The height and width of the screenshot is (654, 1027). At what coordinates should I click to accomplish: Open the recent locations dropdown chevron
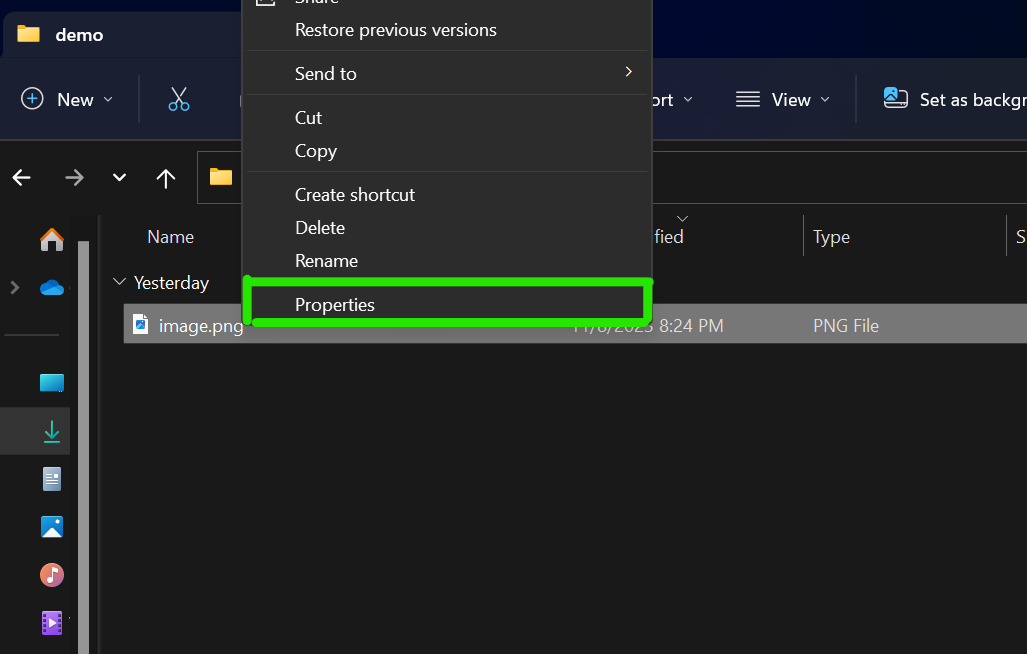point(119,178)
